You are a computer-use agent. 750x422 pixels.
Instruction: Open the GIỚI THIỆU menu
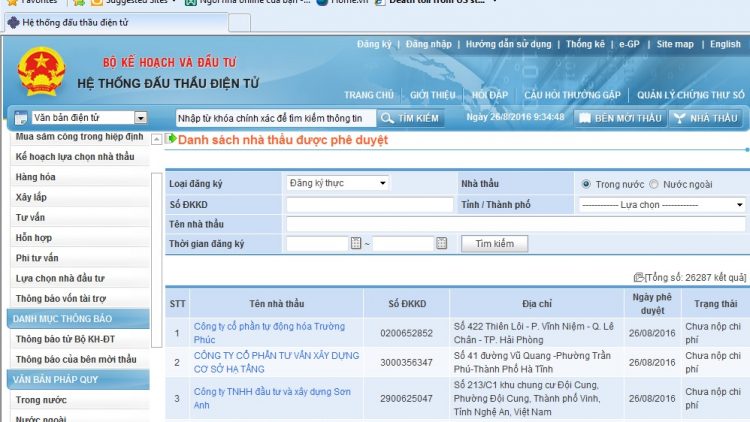tap(432, 95)
